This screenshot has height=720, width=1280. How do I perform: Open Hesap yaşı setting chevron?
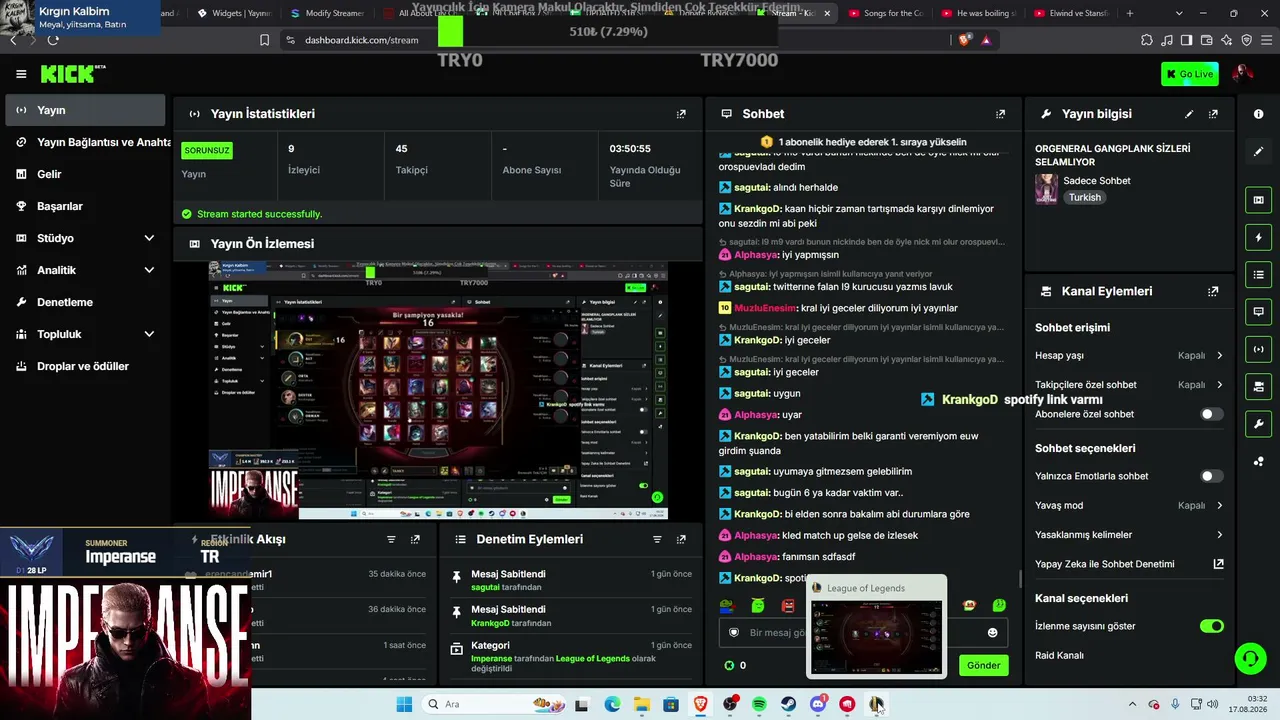click(x=1219, y=355)
